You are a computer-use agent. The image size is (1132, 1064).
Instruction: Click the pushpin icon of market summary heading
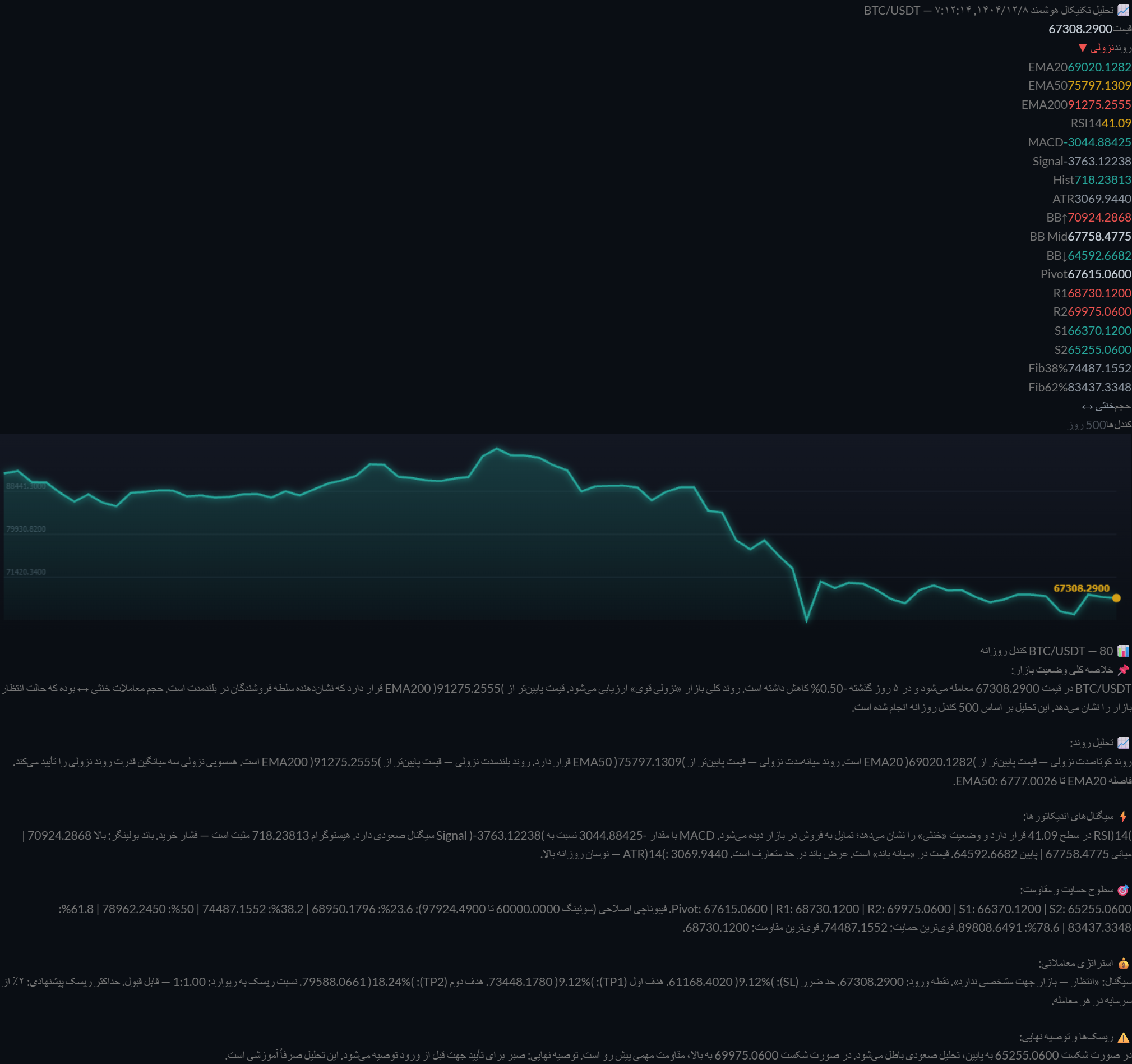1123,669
